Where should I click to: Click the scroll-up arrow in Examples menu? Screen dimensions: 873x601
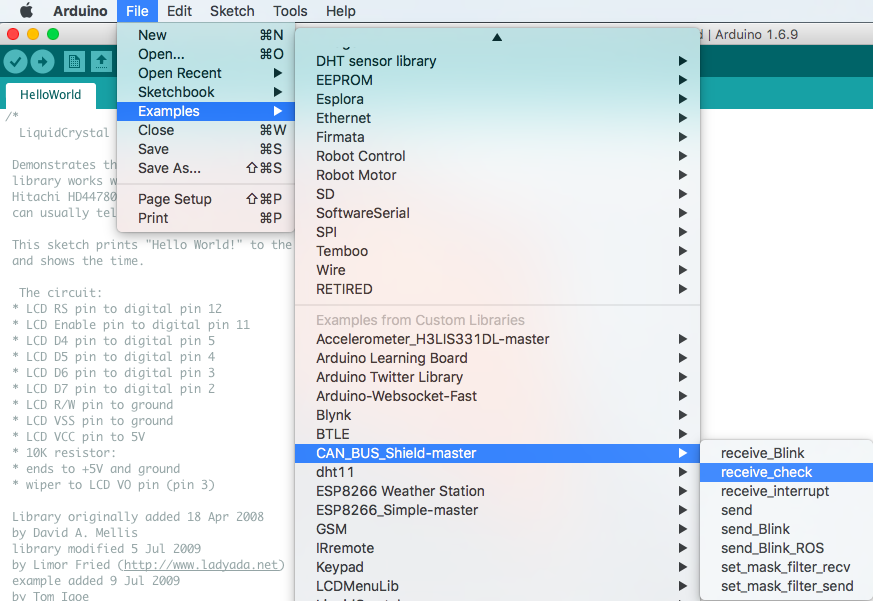tap(496, 37)
